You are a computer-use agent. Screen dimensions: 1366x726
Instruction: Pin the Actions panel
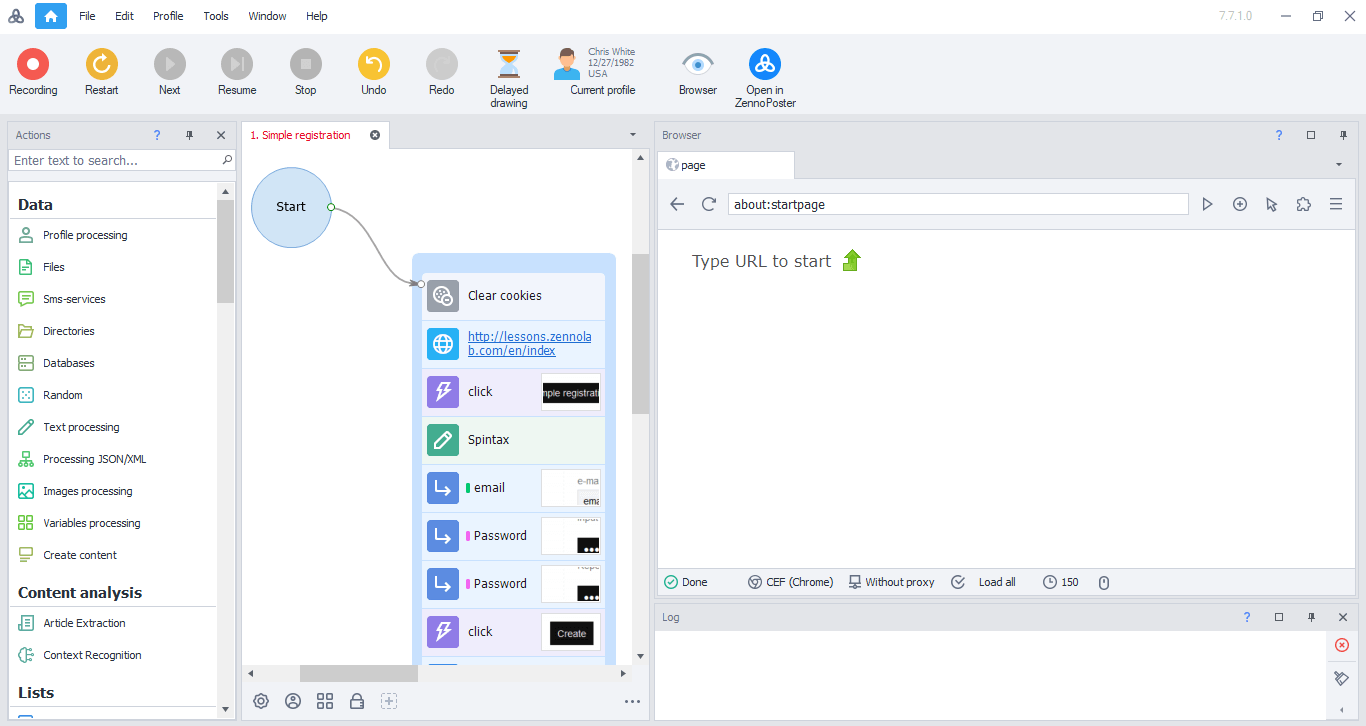point(189,135)
